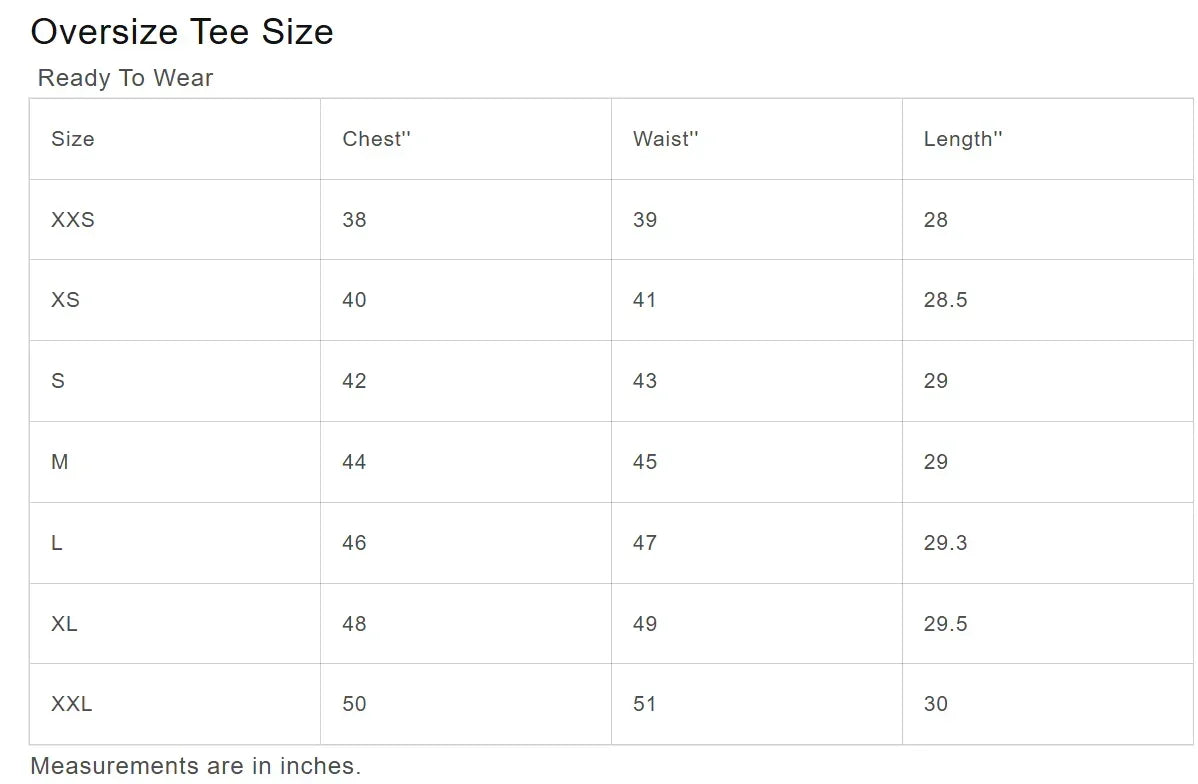This screenshot has width=1198, height=784.
Task: Click chest value 38 for XXS
Action: pos(354,220)
